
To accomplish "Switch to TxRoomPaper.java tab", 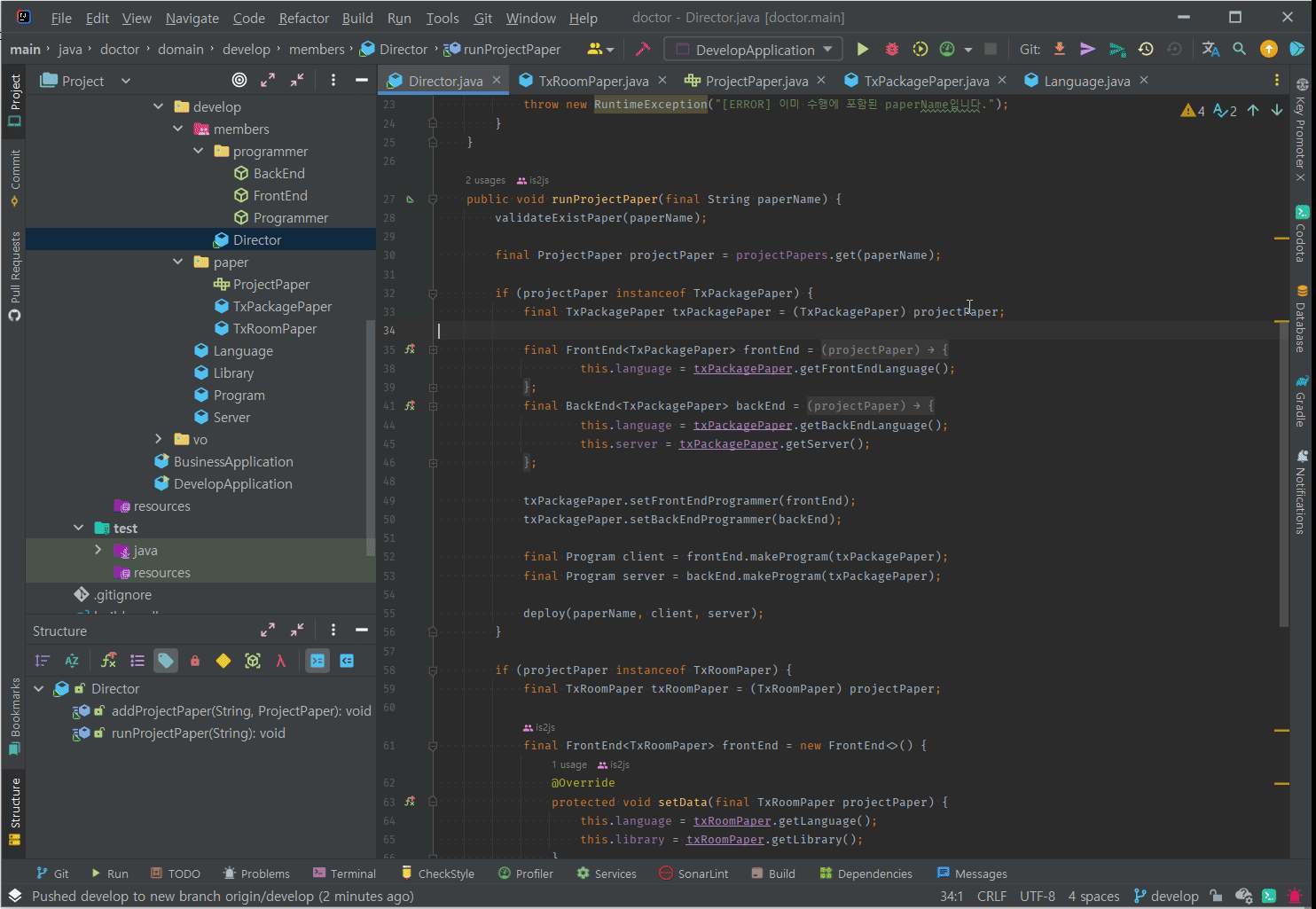I will pos(593,81).
